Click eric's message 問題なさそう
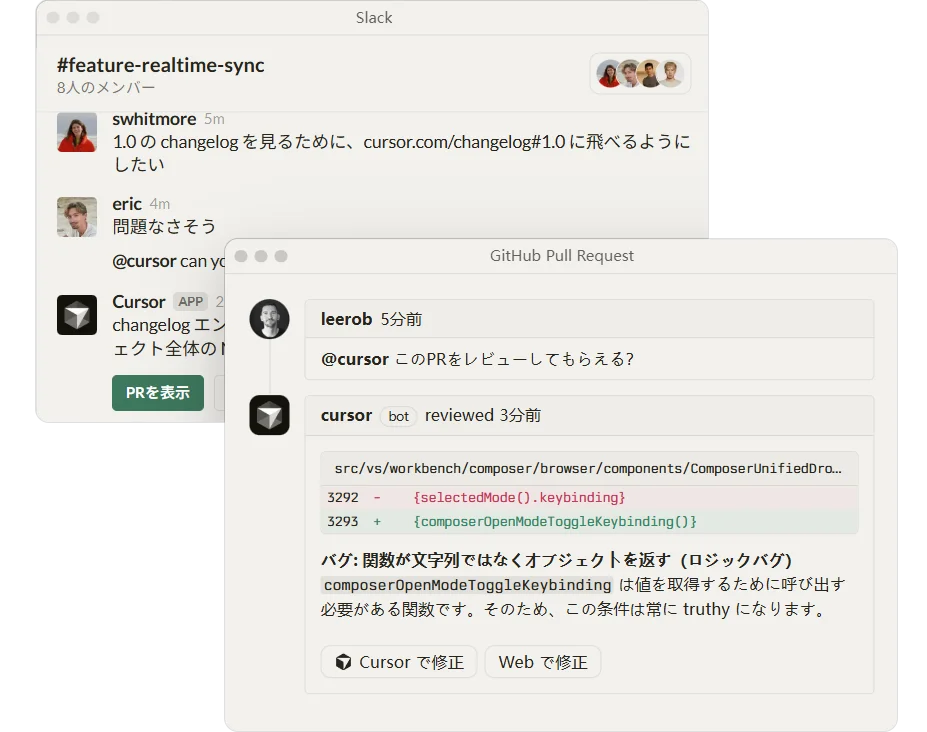 pyautogui.click(x=164, y=226)
